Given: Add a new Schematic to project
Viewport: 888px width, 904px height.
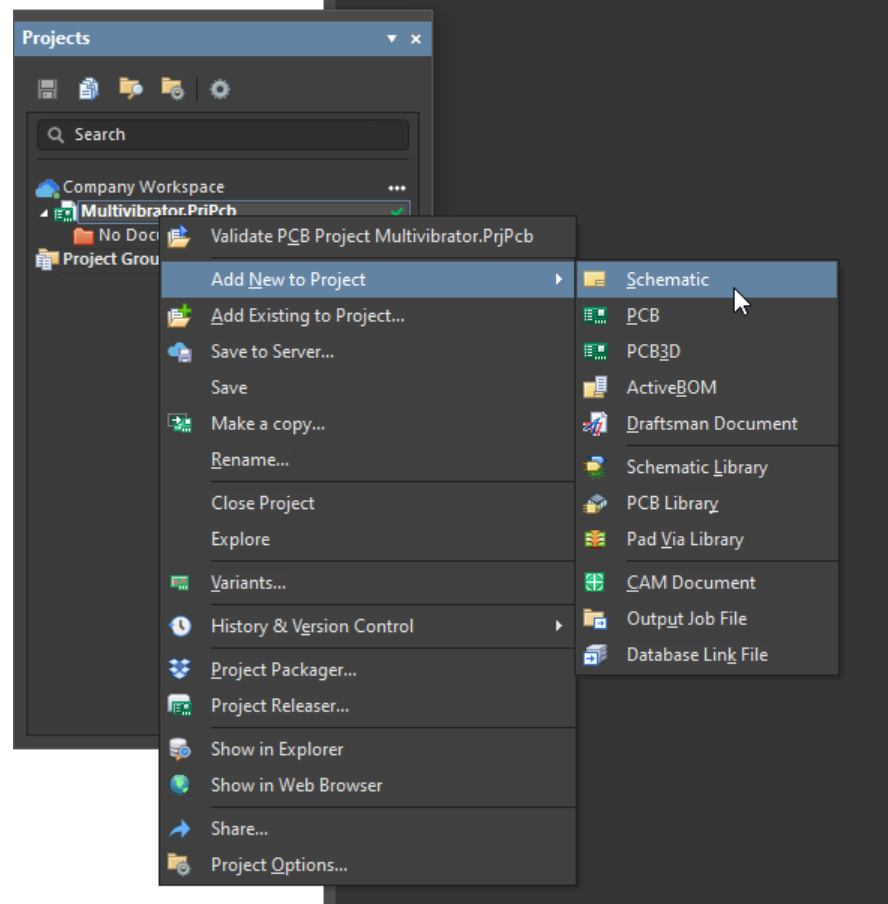Looking at the screenshot, I should coord(707,280).
